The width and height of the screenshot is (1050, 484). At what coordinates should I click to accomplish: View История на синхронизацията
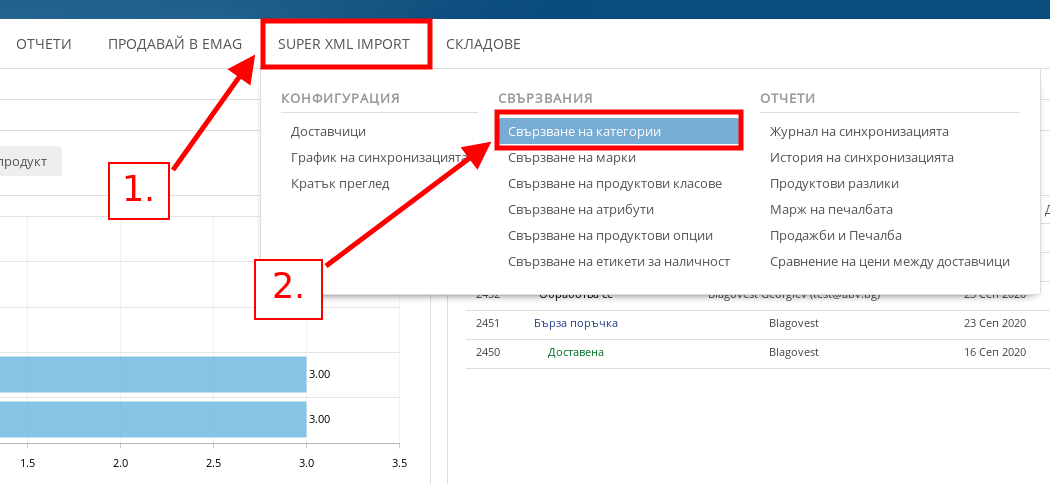coord(861,157)
